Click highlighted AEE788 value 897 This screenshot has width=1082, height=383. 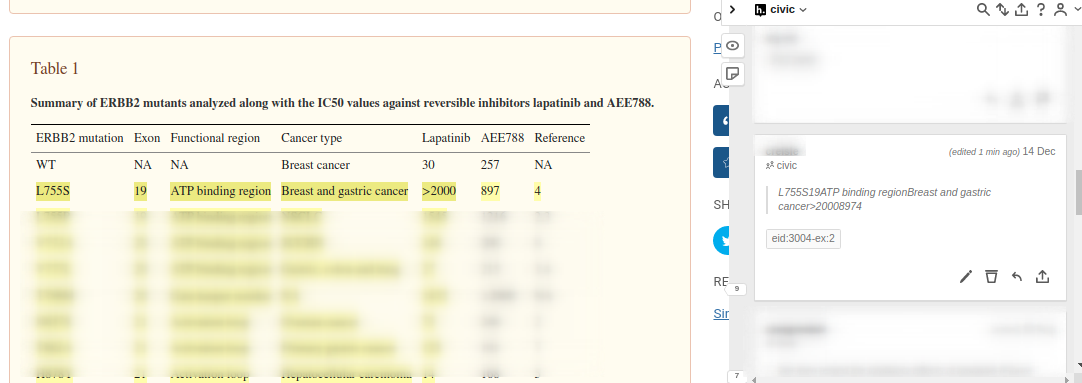point(490,190)
